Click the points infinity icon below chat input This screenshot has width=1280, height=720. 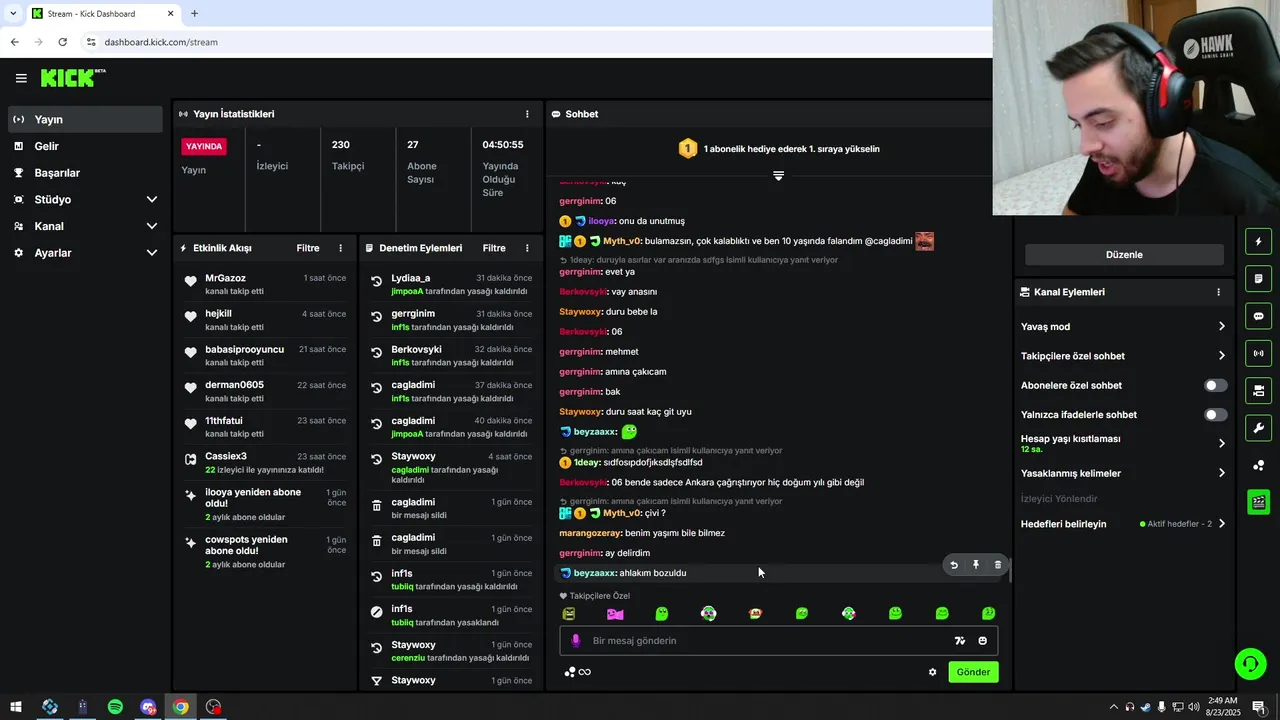(578, 672)
